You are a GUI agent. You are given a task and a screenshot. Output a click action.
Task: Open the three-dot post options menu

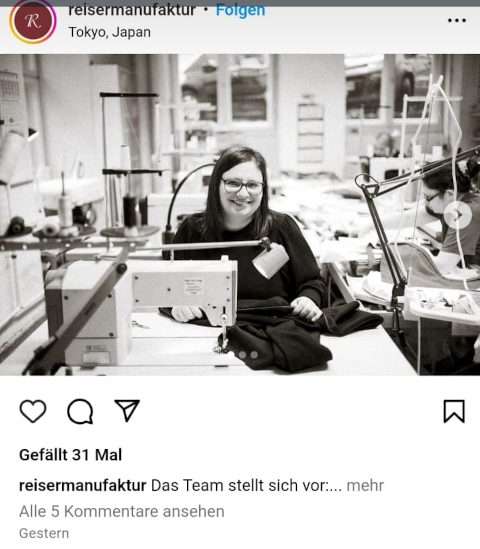click(x=457, y=20)
